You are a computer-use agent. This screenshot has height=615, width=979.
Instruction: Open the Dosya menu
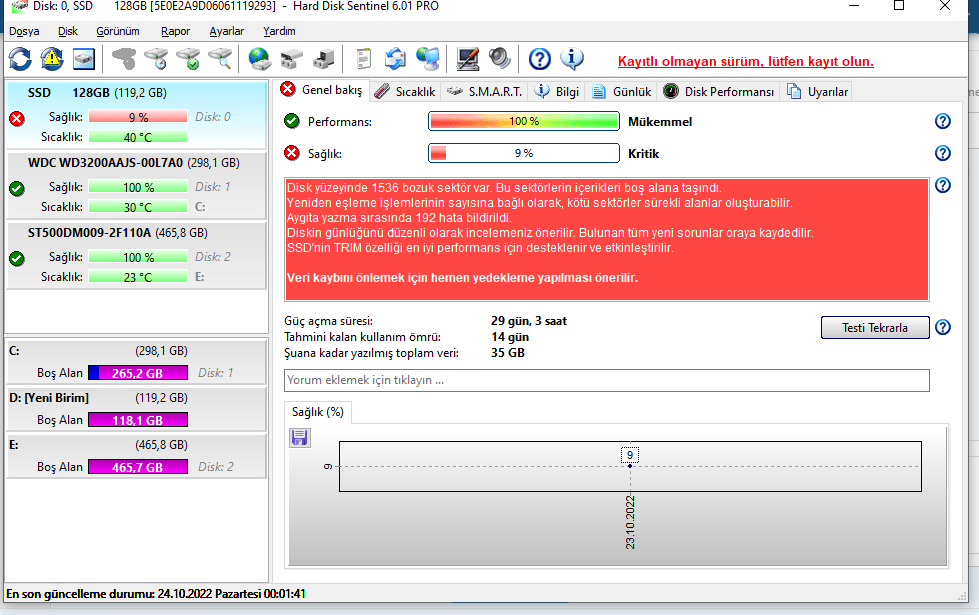click(24, 31)
